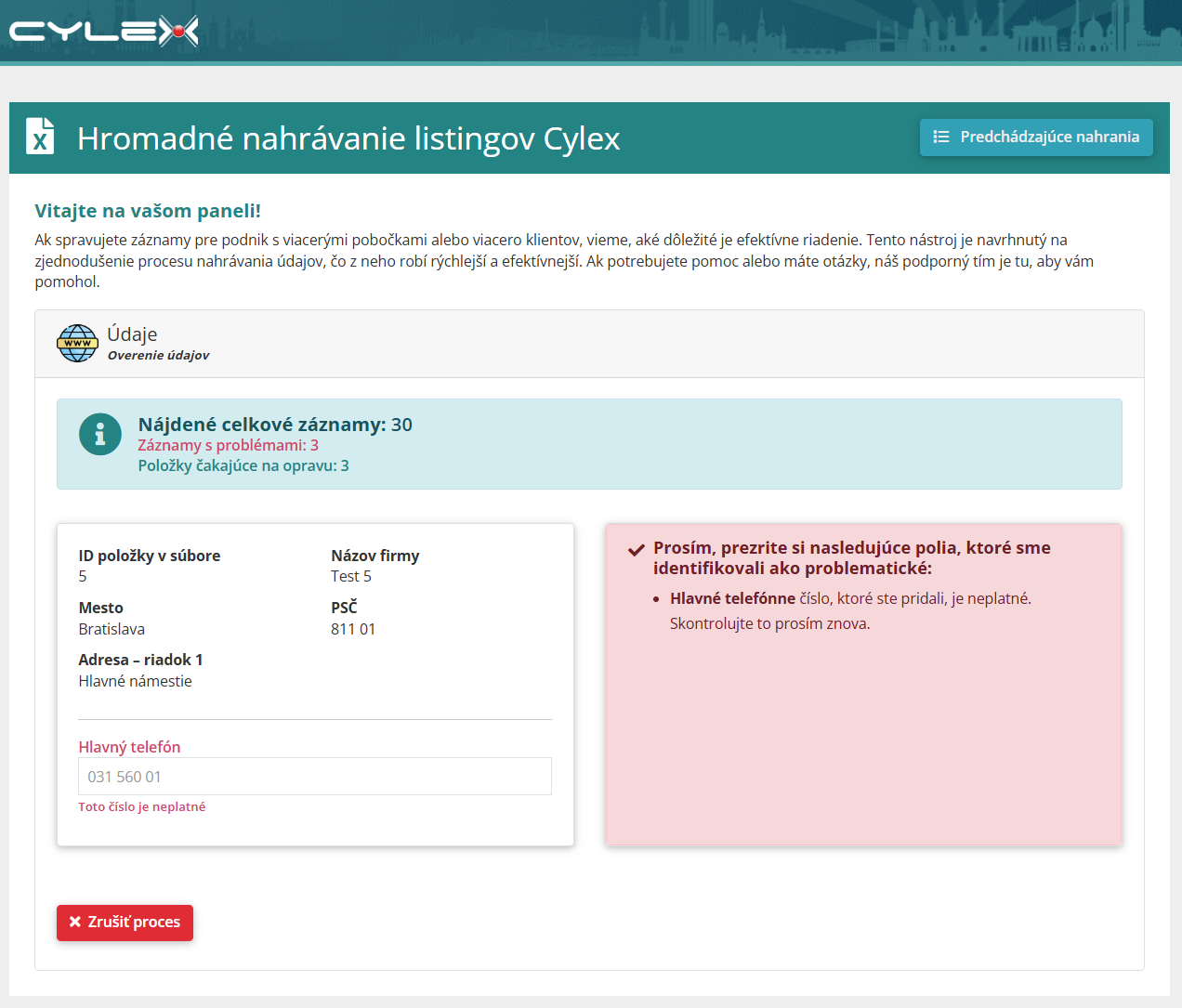Click the Nájdené celkové záznamy heading
This screenshot has height=1008, width=1182.
275,425
